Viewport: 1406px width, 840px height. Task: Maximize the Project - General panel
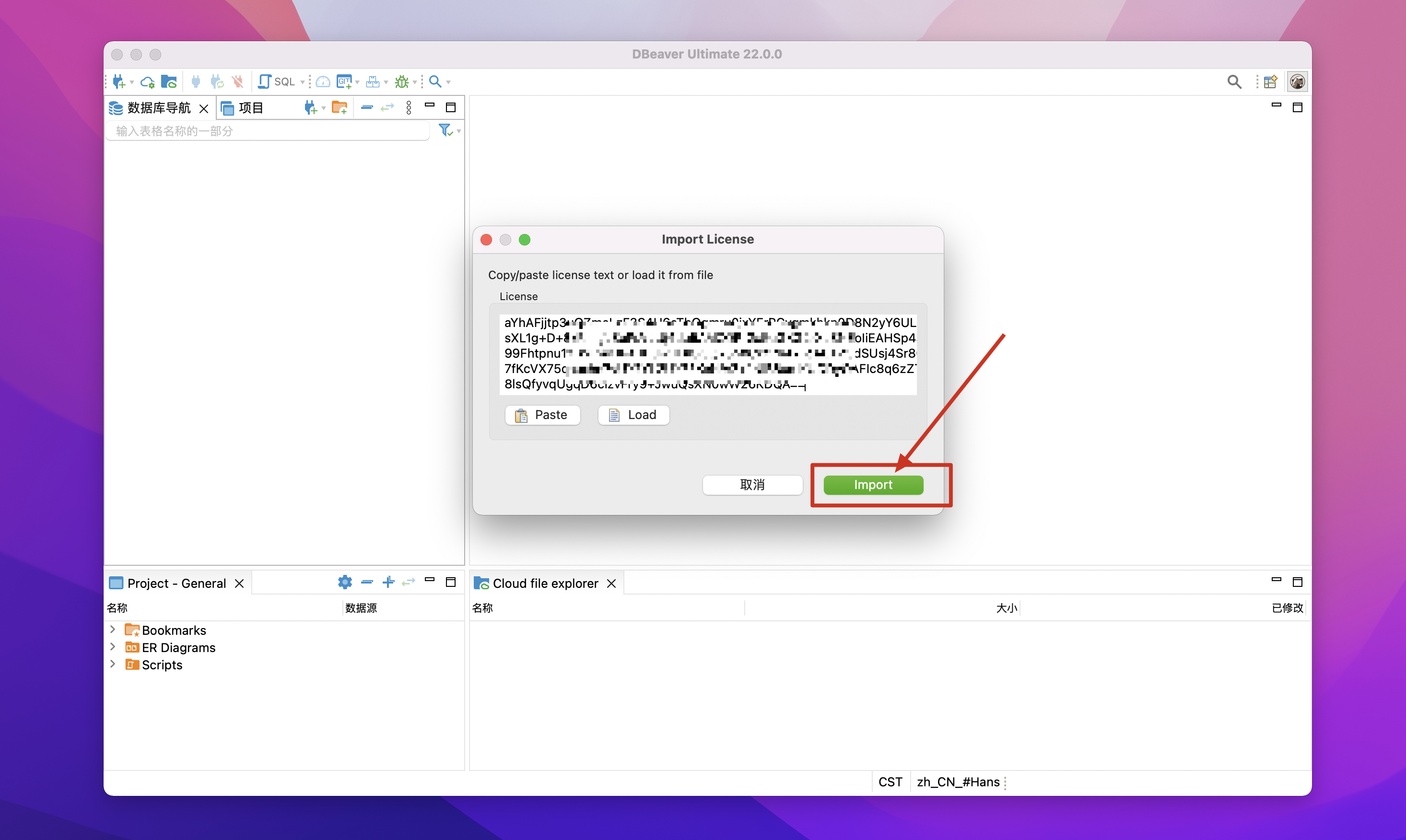click(x=451, y=582)
